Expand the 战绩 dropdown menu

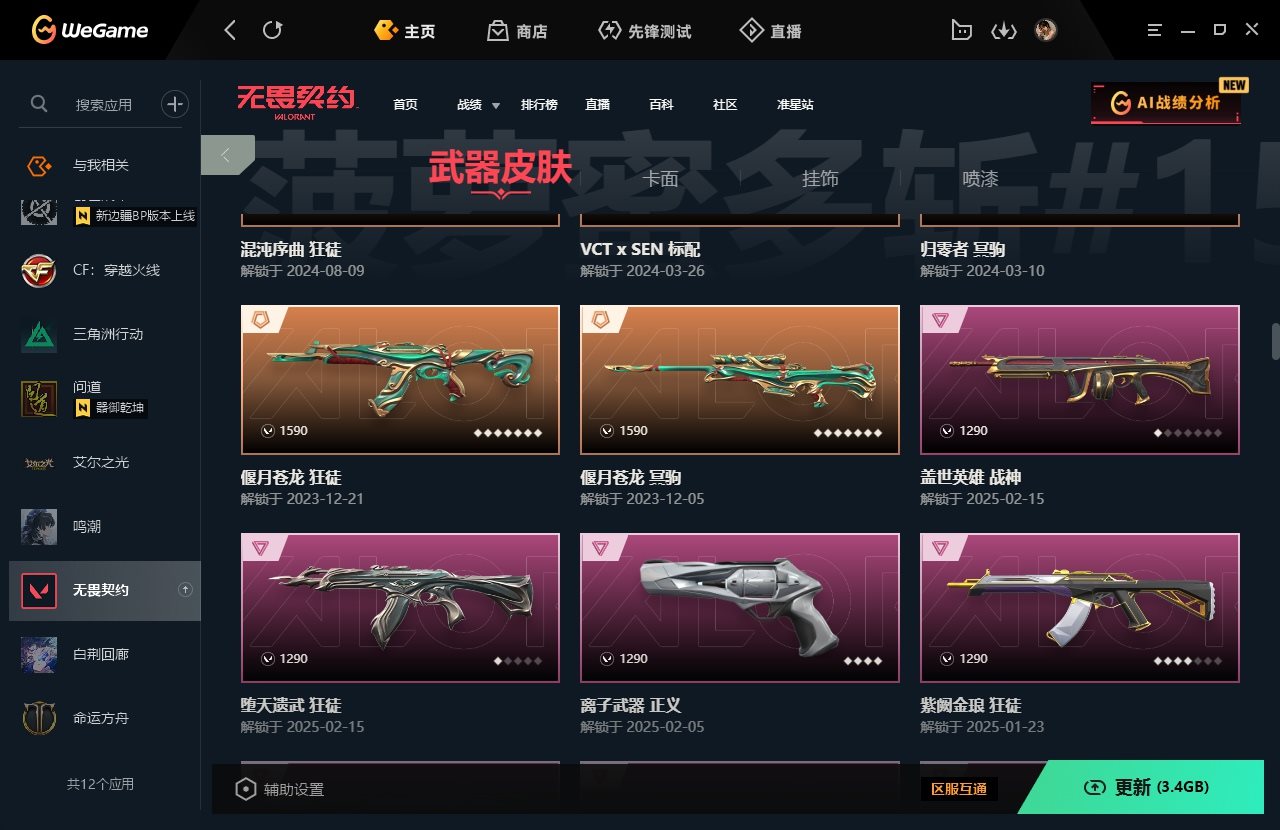click(x=478, y=104)
